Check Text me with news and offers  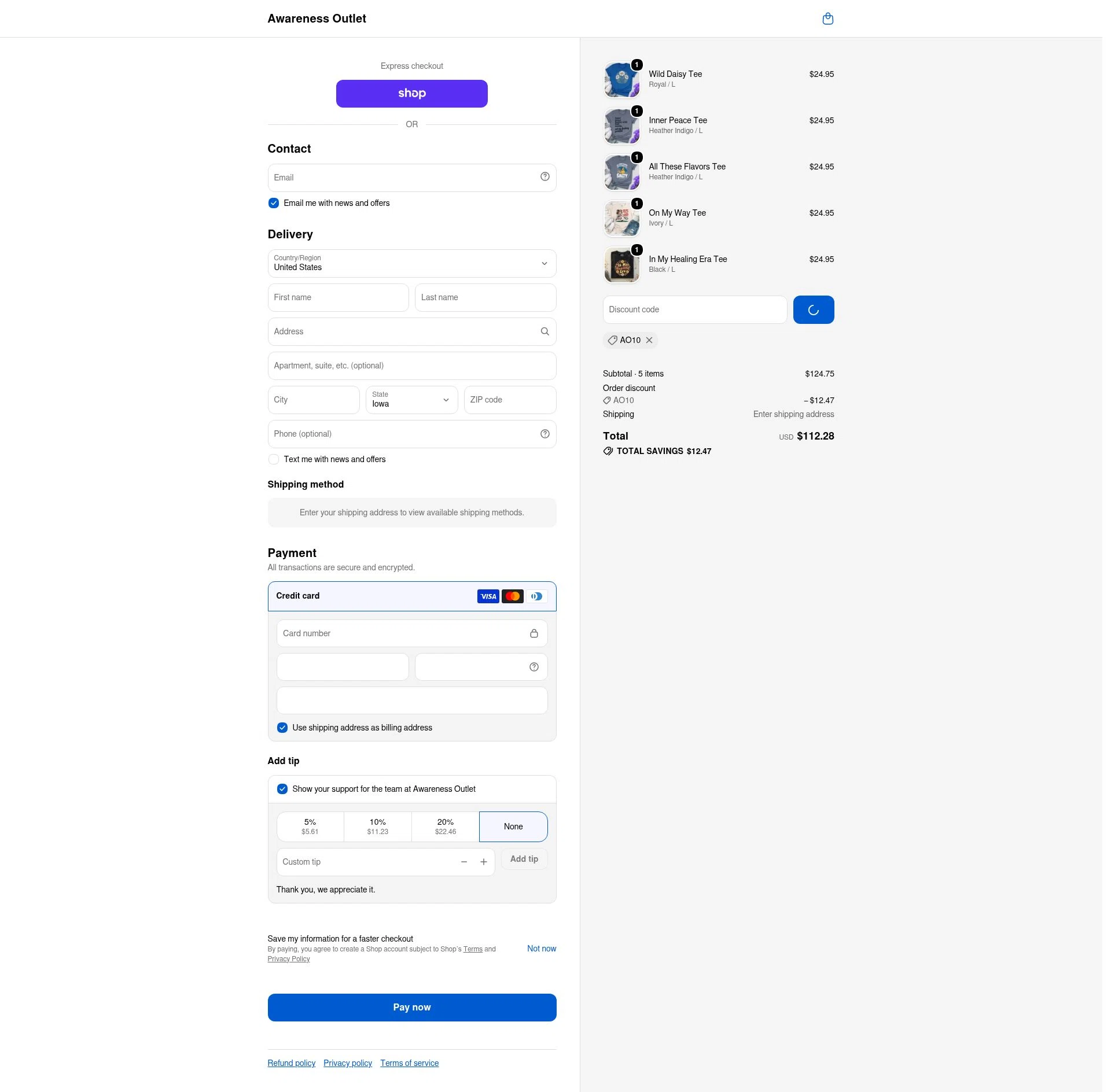[x=273, y=459]
